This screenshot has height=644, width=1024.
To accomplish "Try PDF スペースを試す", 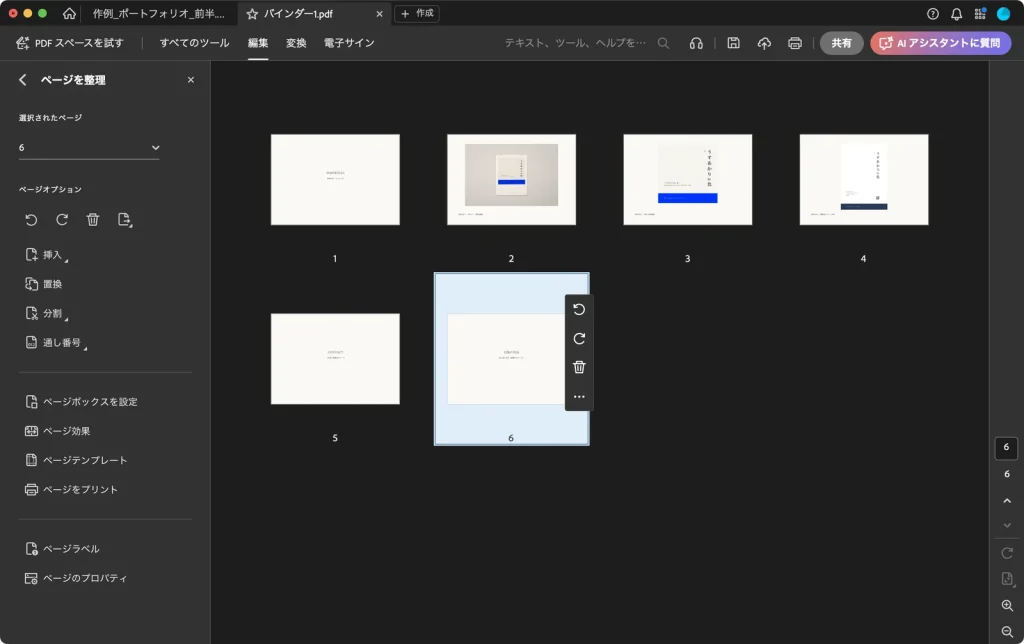I will (70, 43).
